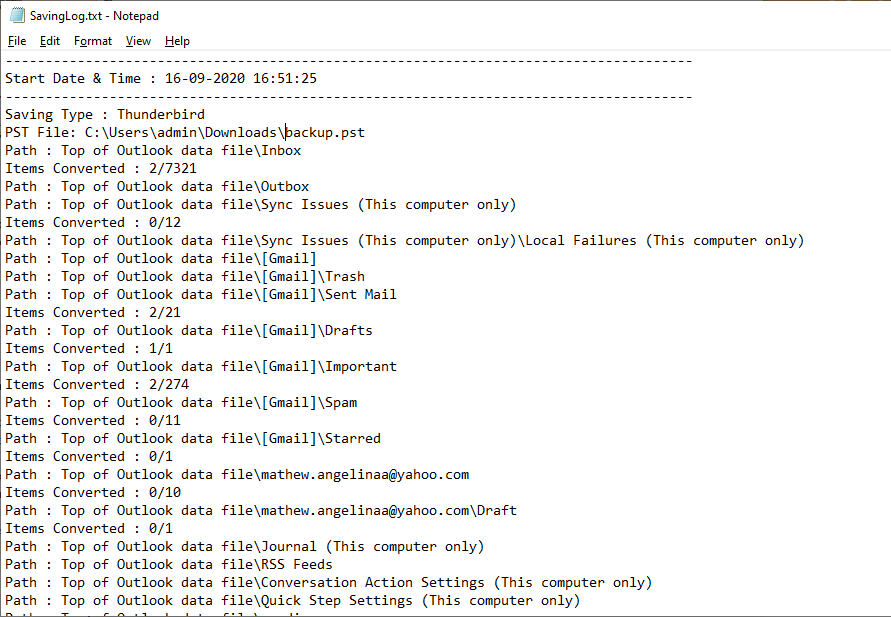
Task: Click the [Gmail]\Trash path line
Action: pyautogui.click(x=185, y=276)
